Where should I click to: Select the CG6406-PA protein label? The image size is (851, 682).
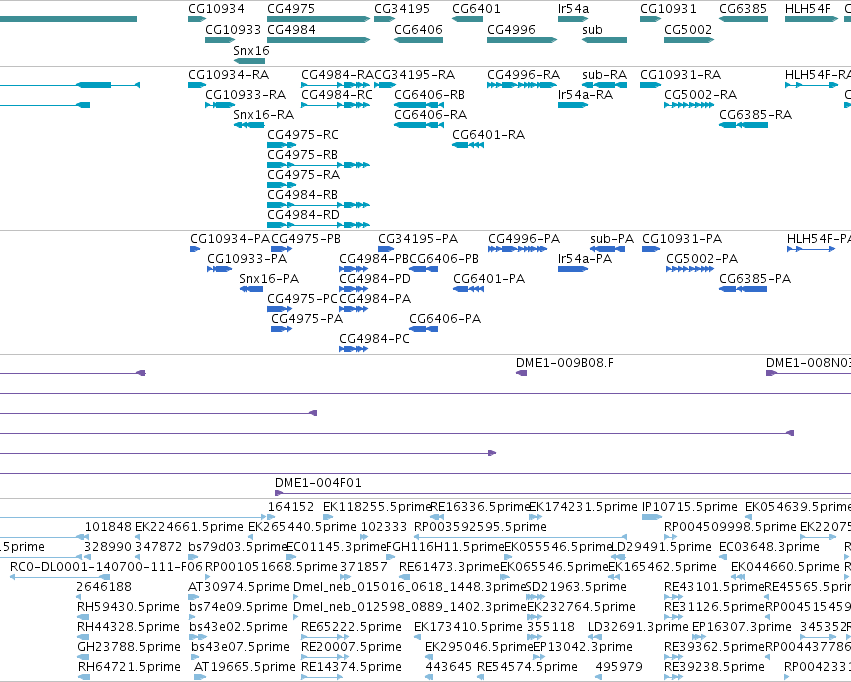coord(445,319)
